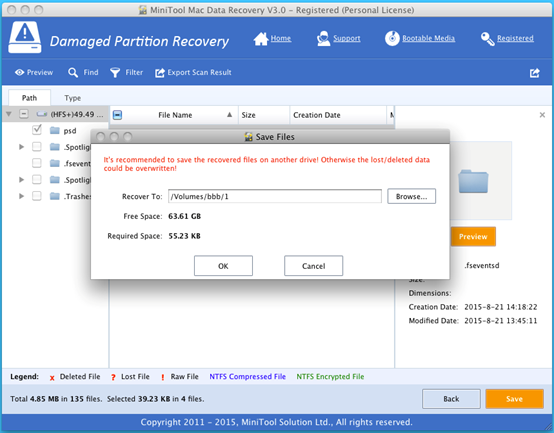The width and height of the screenshot is (554, 433).
Task: Click the .Trashes folder icon
Action: click(x=54, y=196)
